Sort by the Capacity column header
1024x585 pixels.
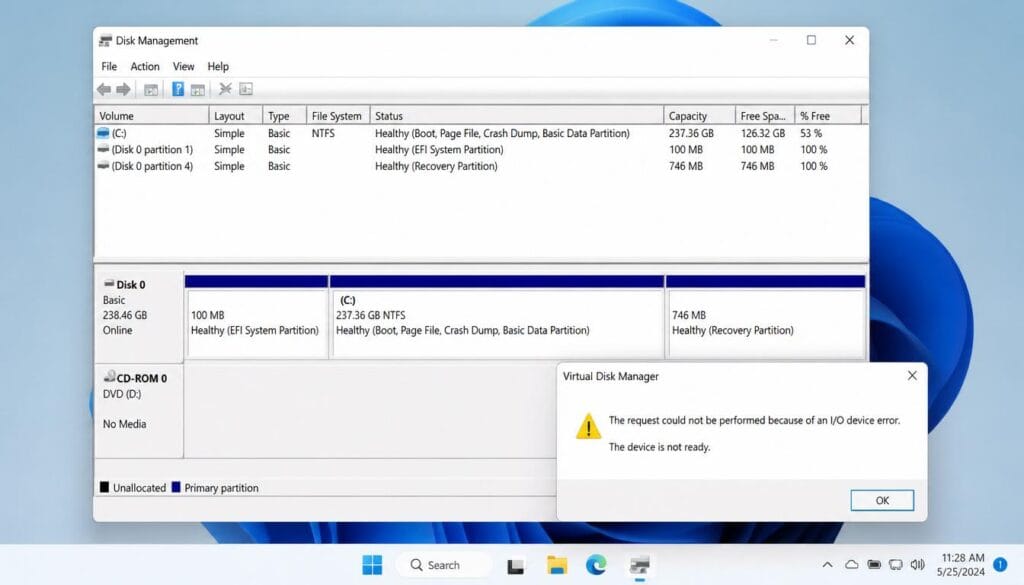coord(699,116)
